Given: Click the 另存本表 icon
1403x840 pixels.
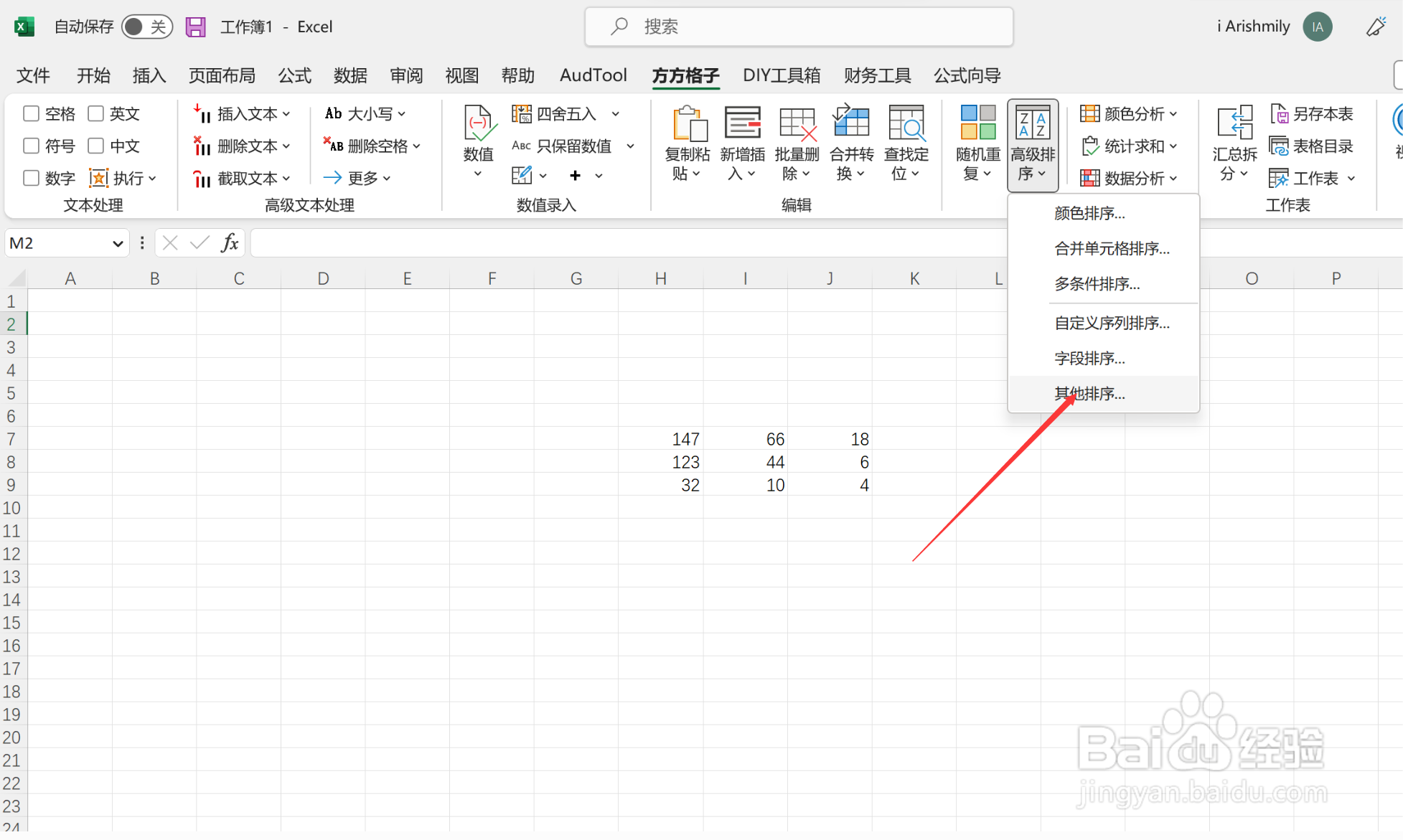Looking at the screenshot, I should point(1310,113).
